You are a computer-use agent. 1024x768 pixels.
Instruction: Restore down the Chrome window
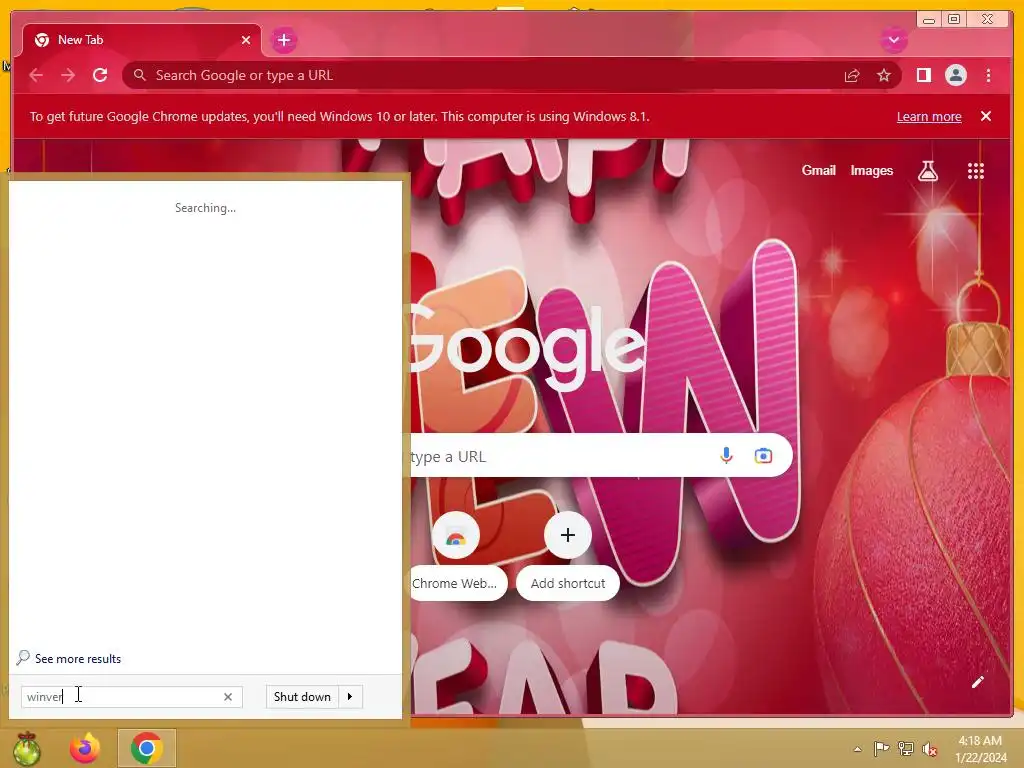[954, 20]
